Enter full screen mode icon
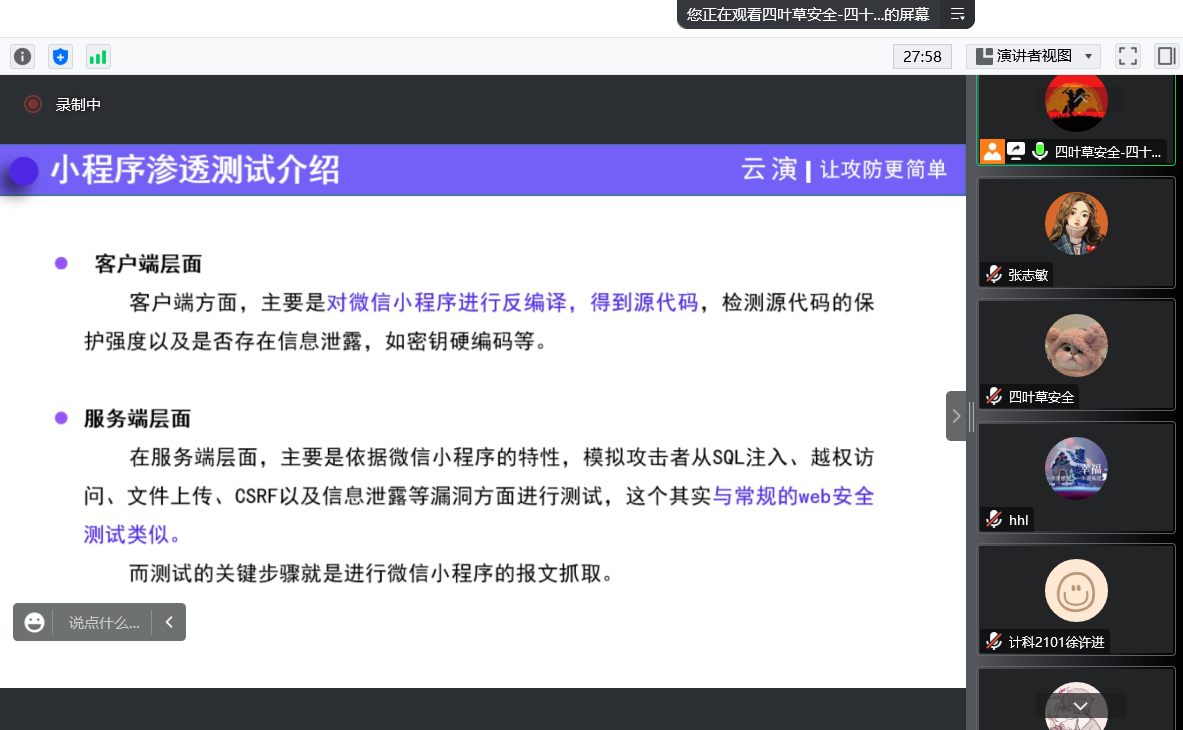 point(1128,56)
